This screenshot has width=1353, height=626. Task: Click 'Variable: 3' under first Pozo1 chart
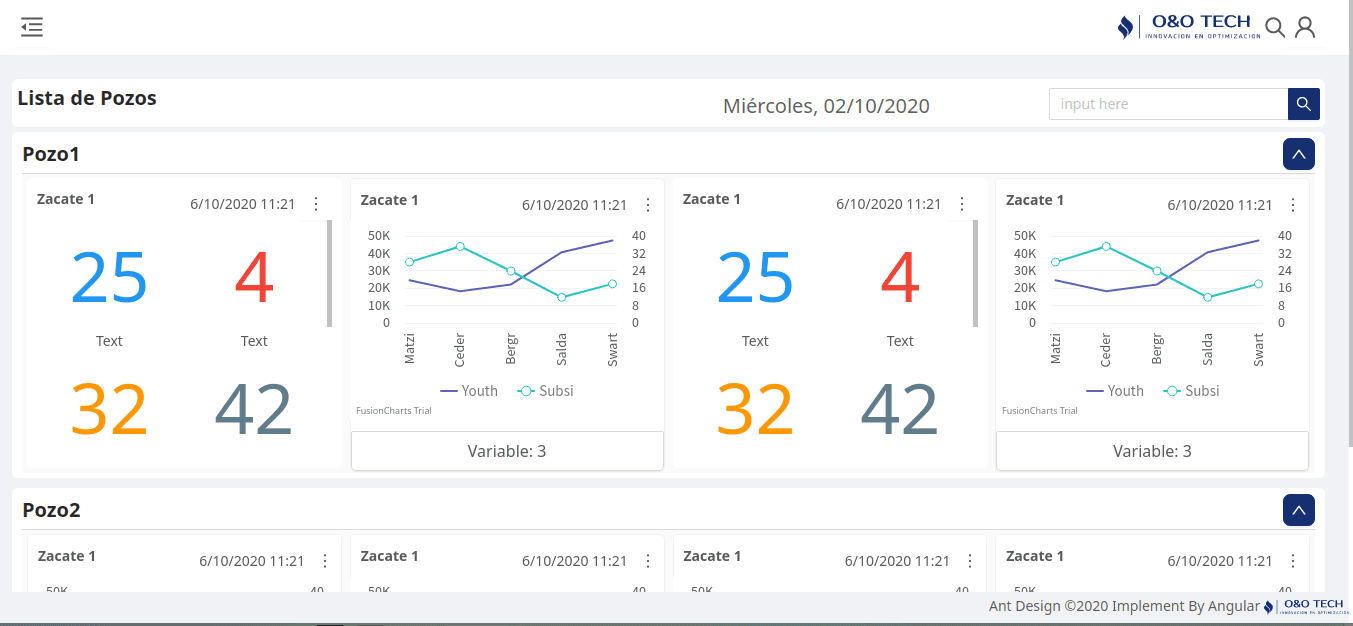tap(507, 451)
